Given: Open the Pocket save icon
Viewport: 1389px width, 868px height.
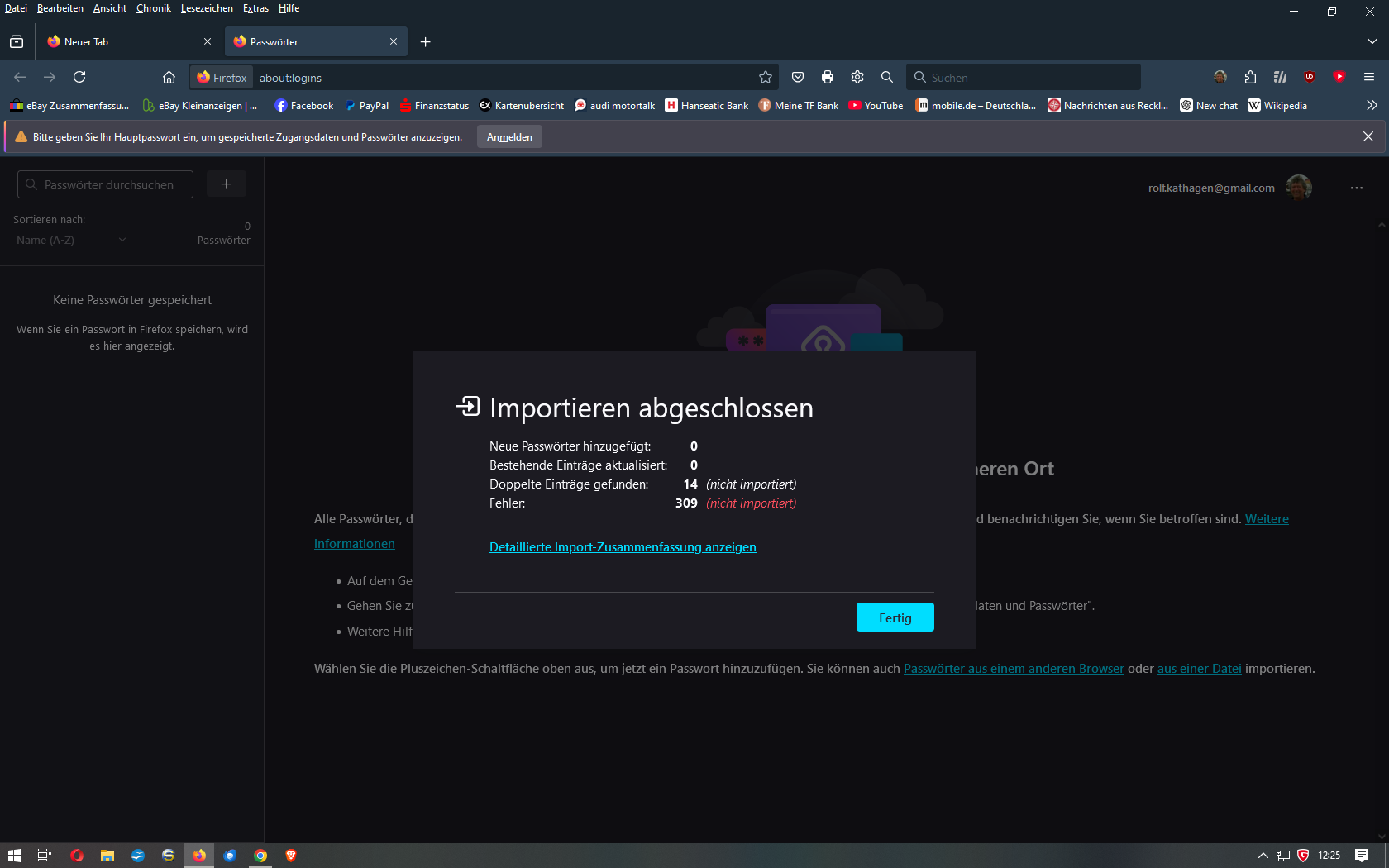Looking at the screenshot, I should pos(798,77).
